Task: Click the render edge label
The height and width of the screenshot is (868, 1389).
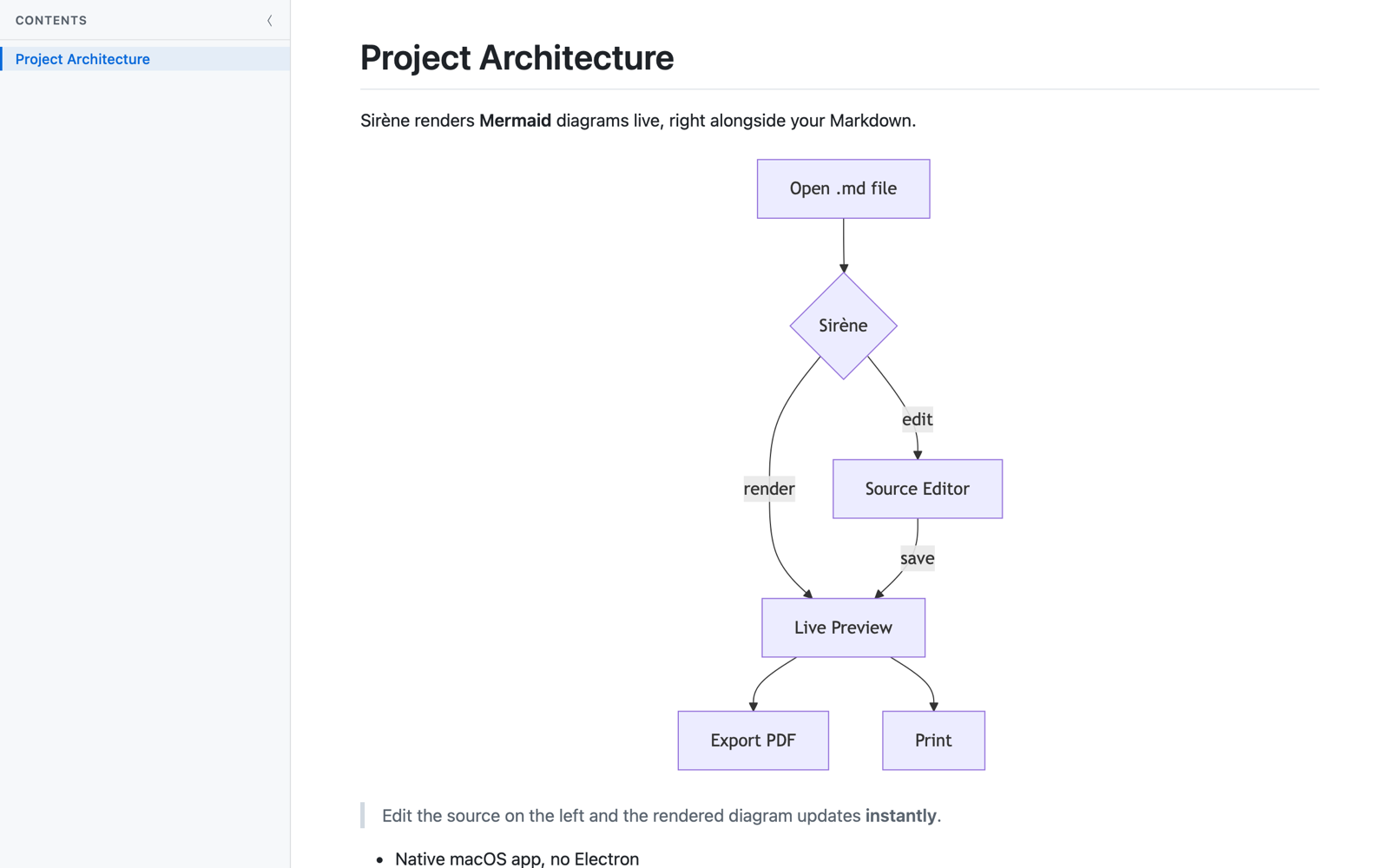Action: (x=769, y=489)
